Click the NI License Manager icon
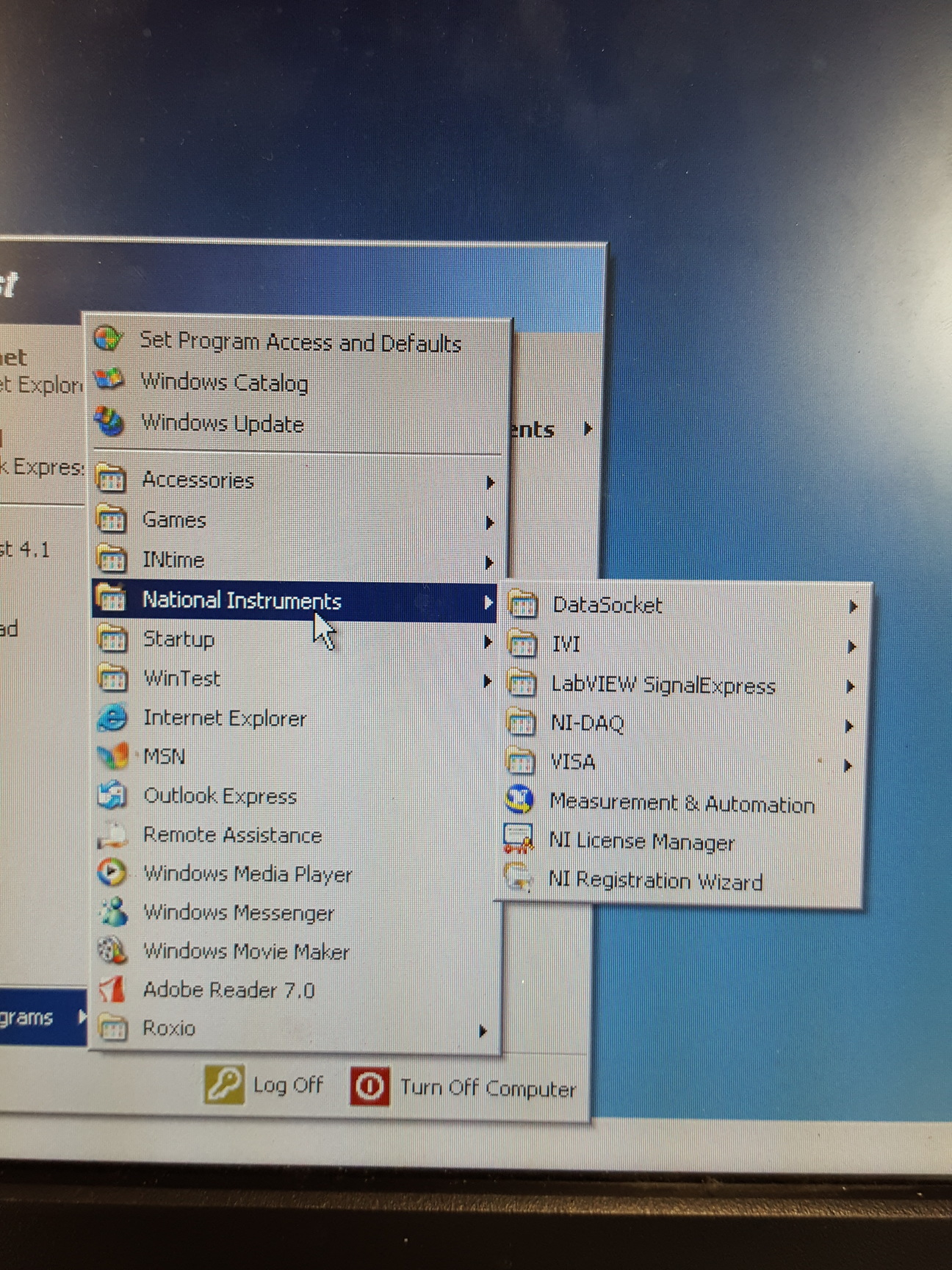 click(518, 839)
